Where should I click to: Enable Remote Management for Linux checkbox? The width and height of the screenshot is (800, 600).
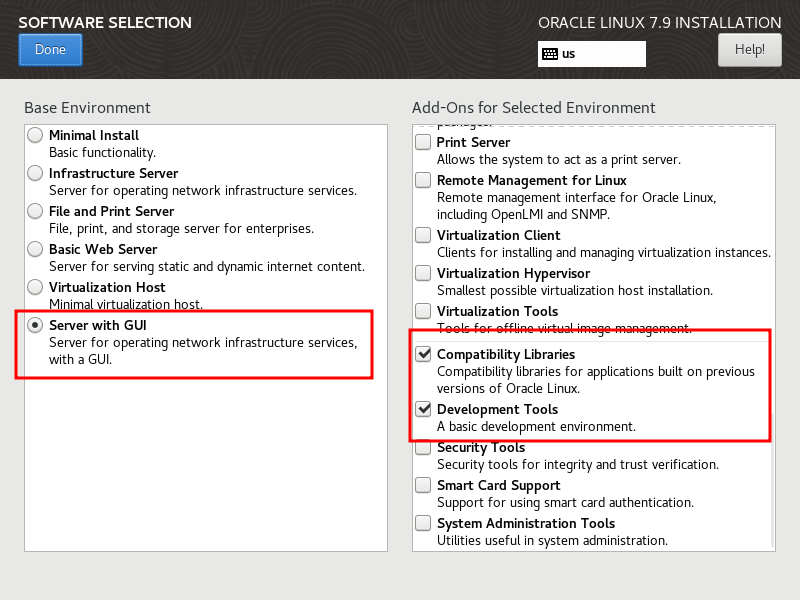[x=423, y=180]
